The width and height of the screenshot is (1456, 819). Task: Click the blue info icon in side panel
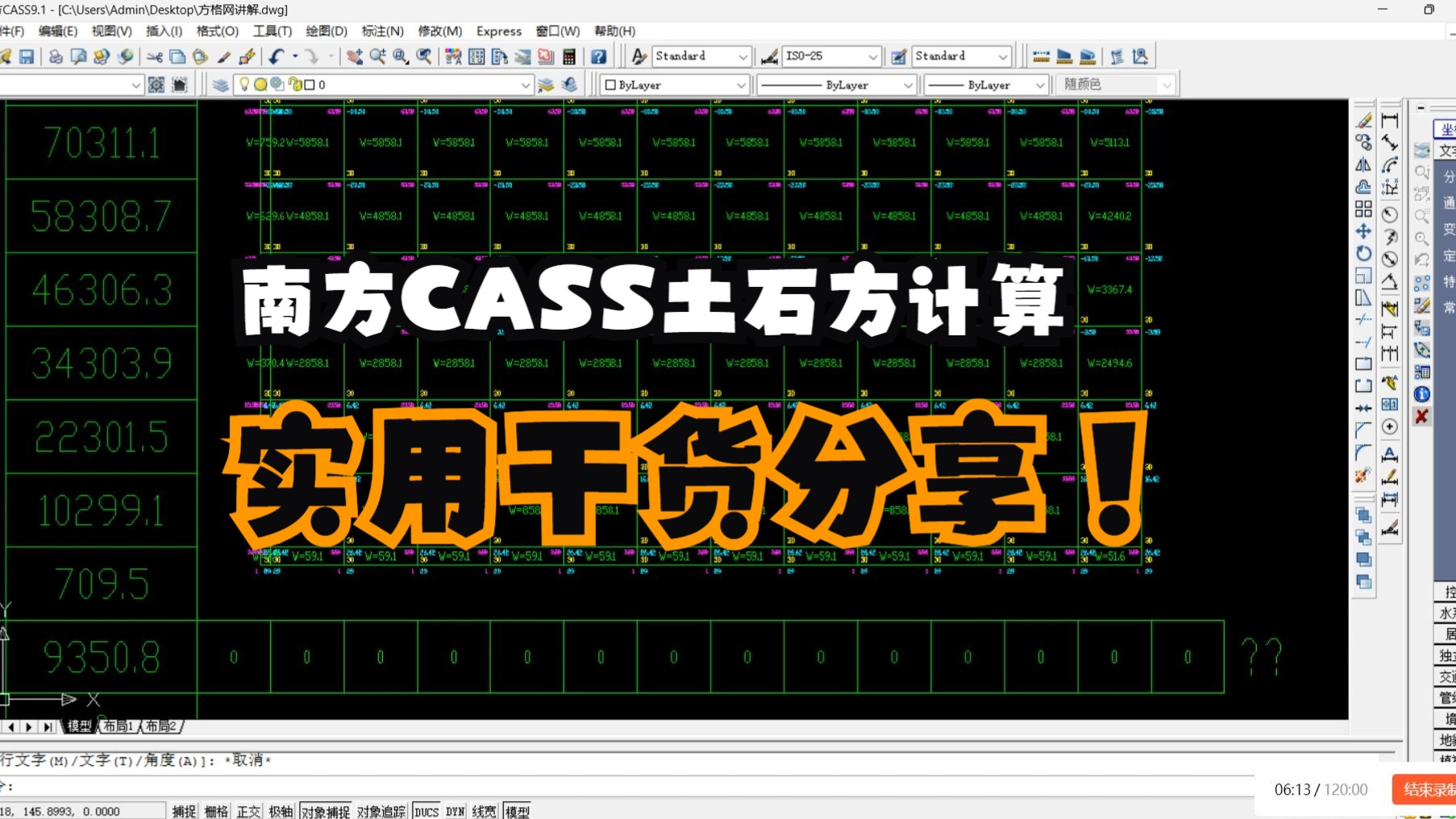click(1422, 394)
